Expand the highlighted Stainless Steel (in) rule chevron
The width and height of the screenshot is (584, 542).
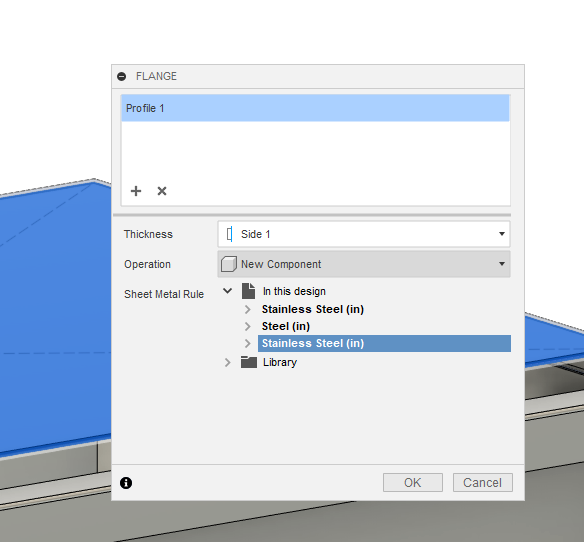click(248, 343)
